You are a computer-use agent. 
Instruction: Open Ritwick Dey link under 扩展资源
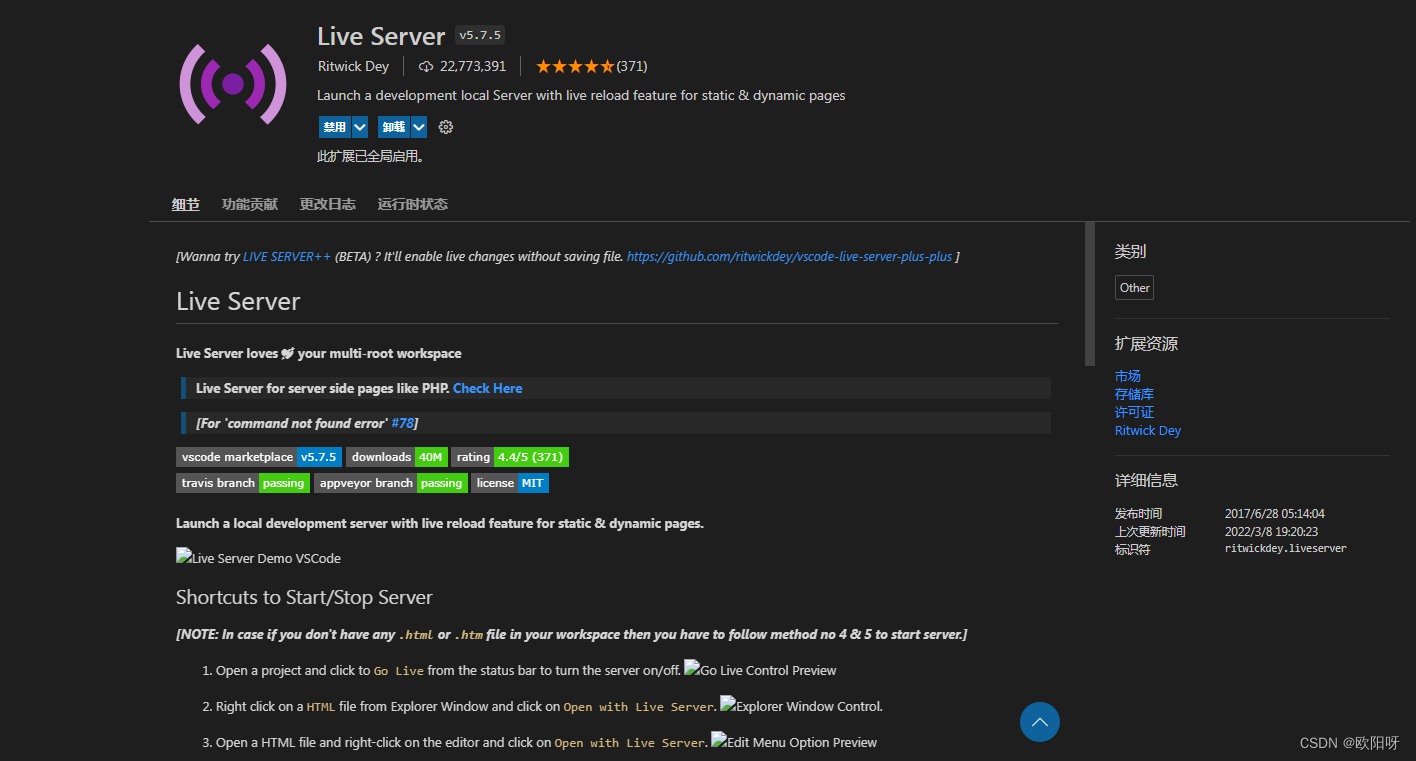click(x=1148, y=430)
